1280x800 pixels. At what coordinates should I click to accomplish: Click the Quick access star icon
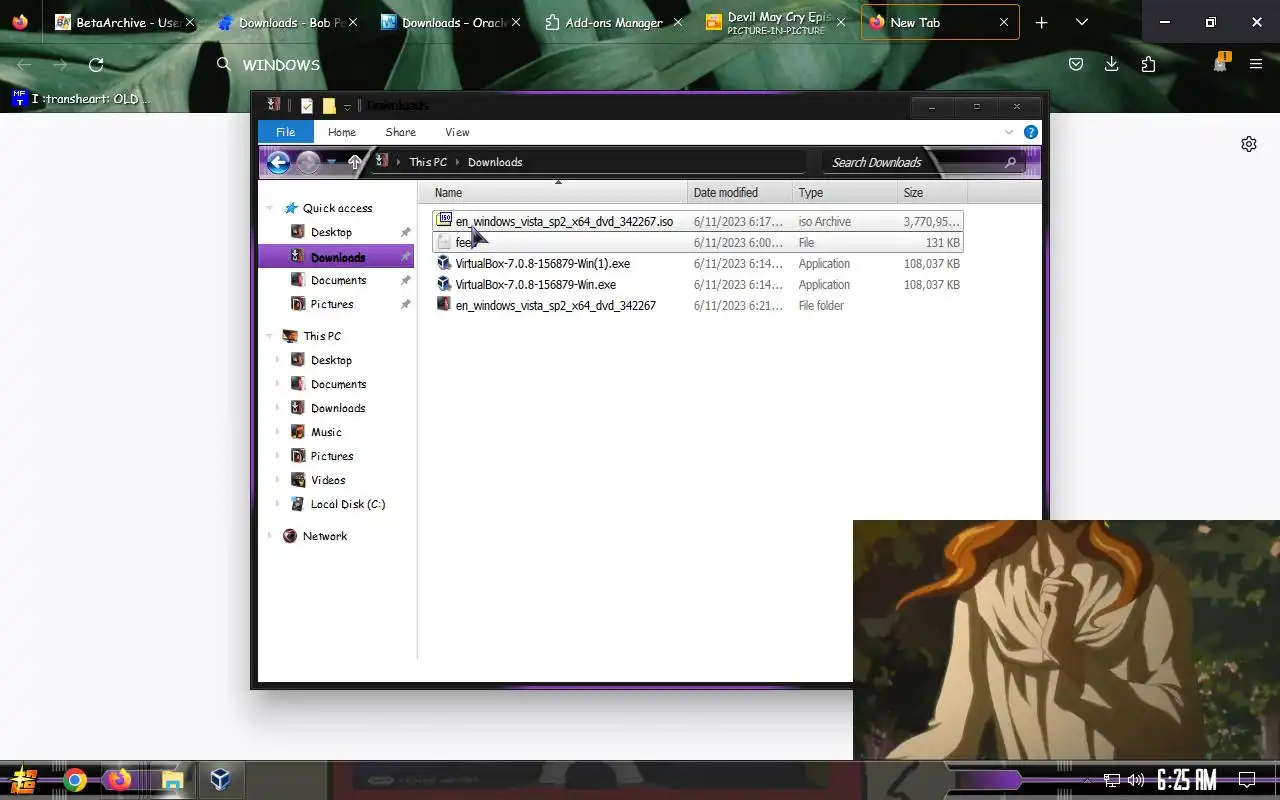point(291,208)
